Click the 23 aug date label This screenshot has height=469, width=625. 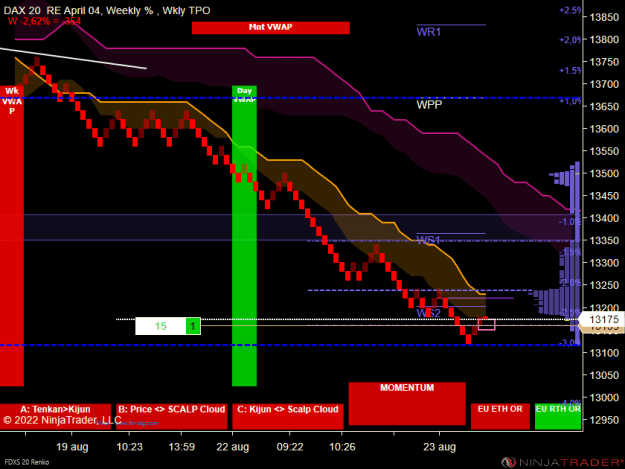pos(439,447)
